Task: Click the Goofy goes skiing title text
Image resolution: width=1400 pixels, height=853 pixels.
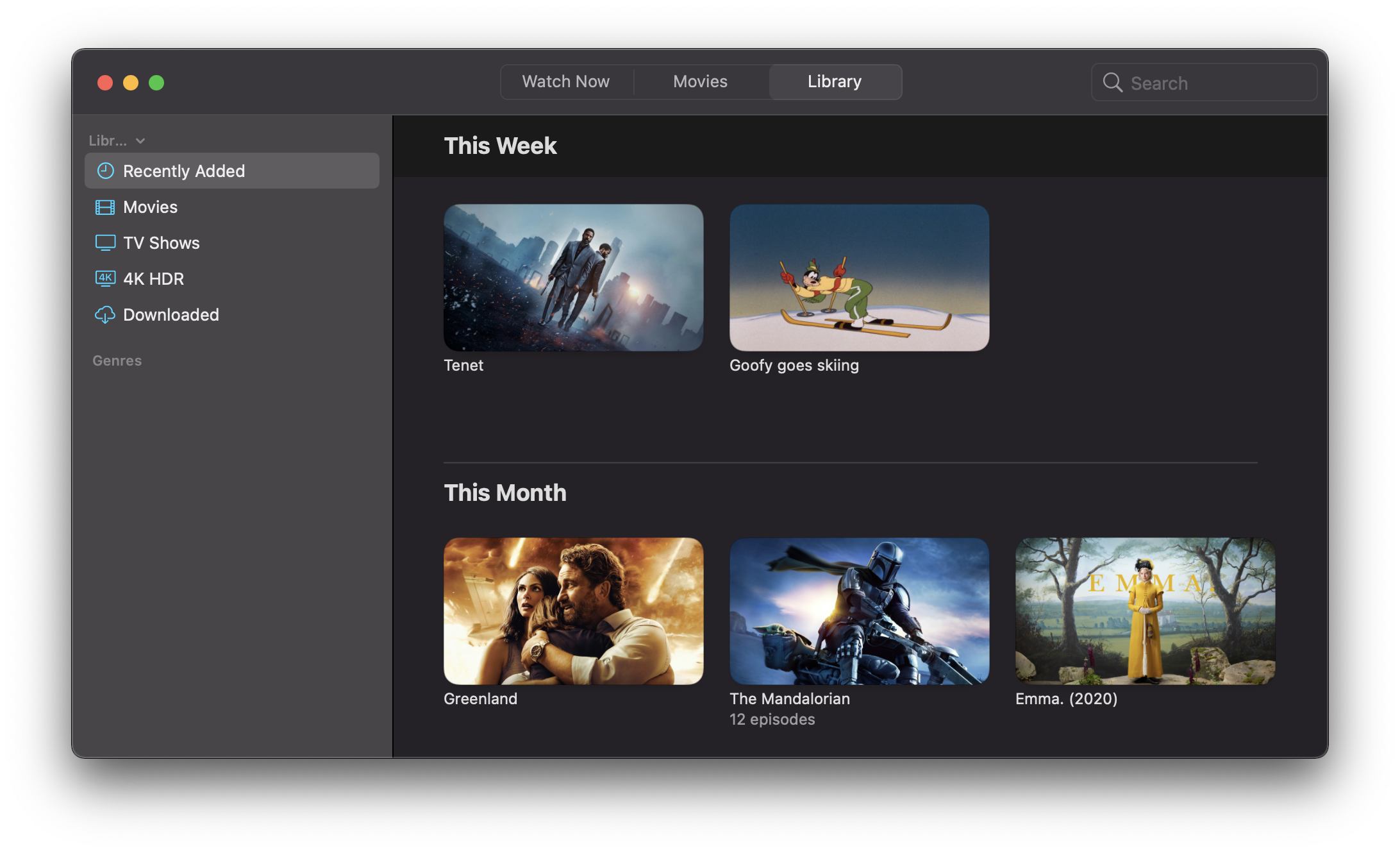Action: click(x=794, y=366)
